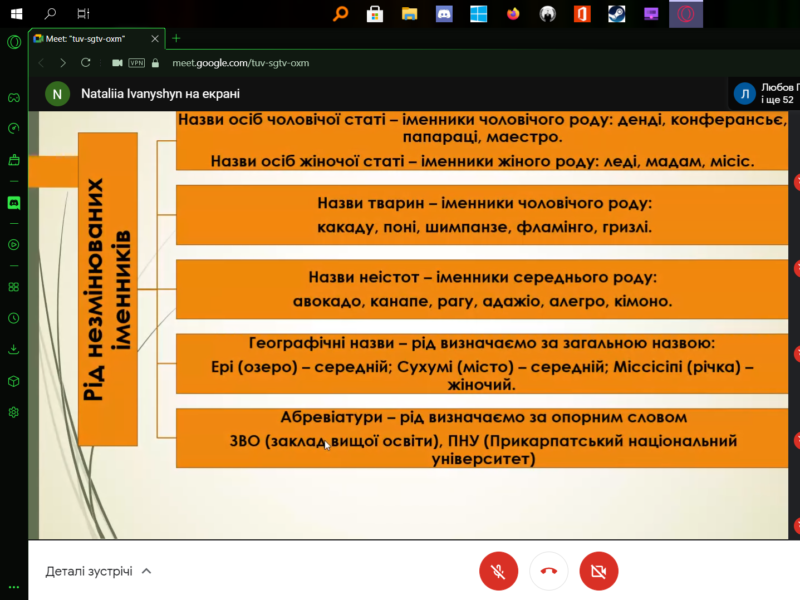Launch Steam from the taskbar
800x600 pixels.
616,13
